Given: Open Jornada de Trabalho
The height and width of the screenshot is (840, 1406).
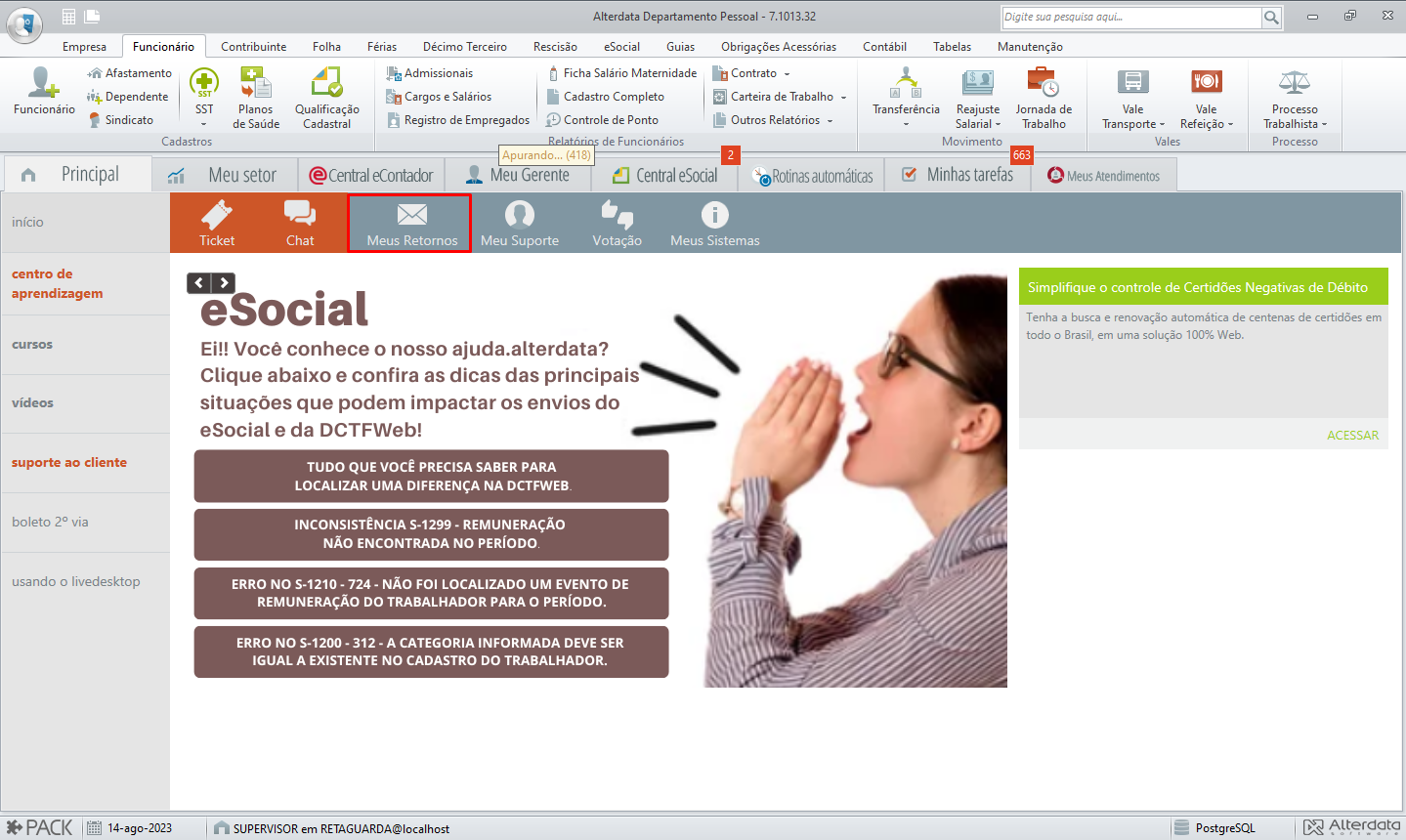Looking at the screenshot, I should point(1044,98).
